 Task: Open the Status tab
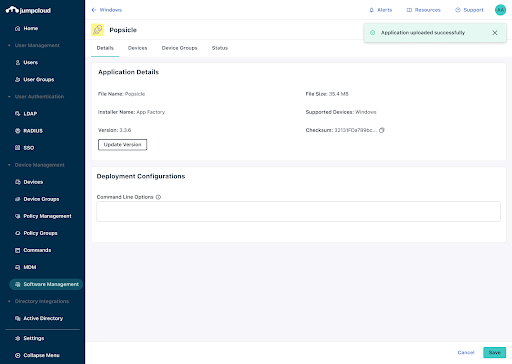220,48
